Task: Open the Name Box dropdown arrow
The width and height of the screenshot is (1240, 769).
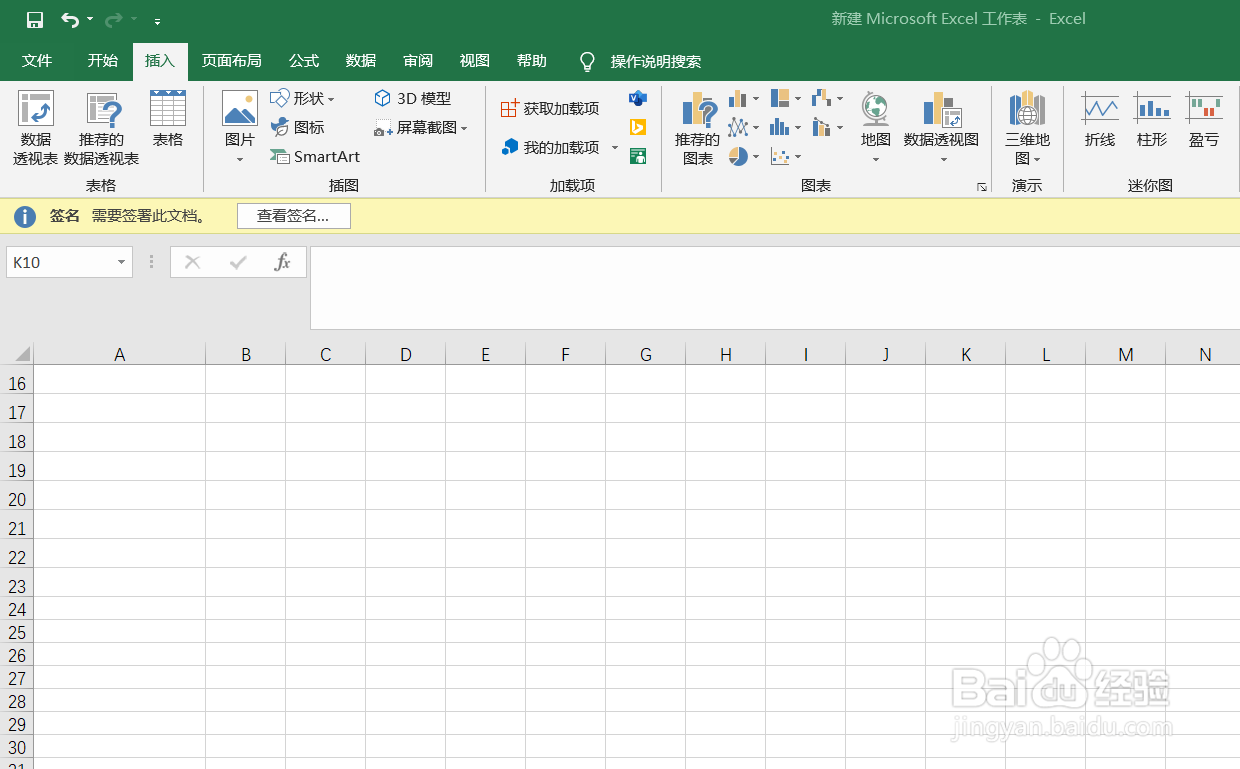Action: tap(122, 262)
